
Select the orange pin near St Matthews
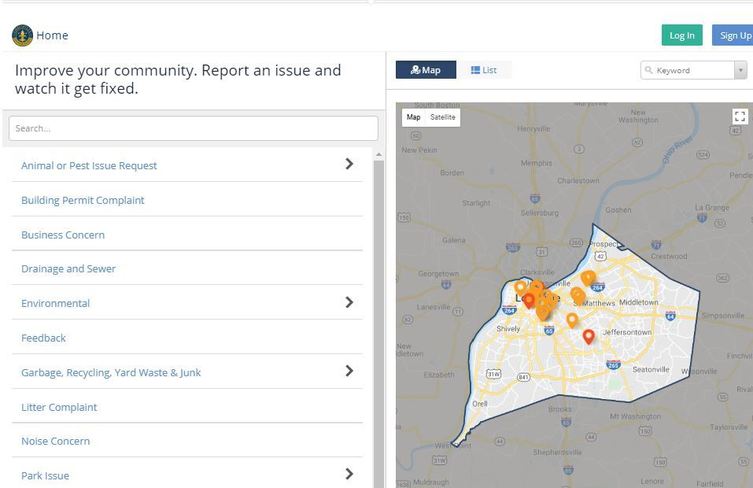coord(578,295)
